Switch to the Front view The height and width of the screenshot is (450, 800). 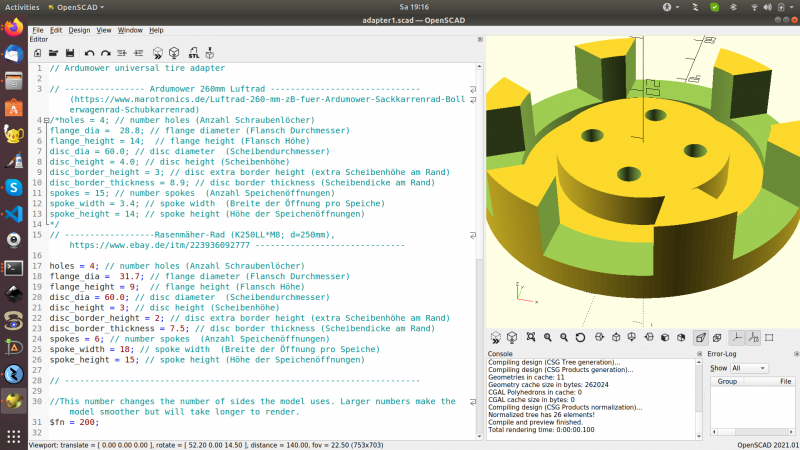pos(665,337)
